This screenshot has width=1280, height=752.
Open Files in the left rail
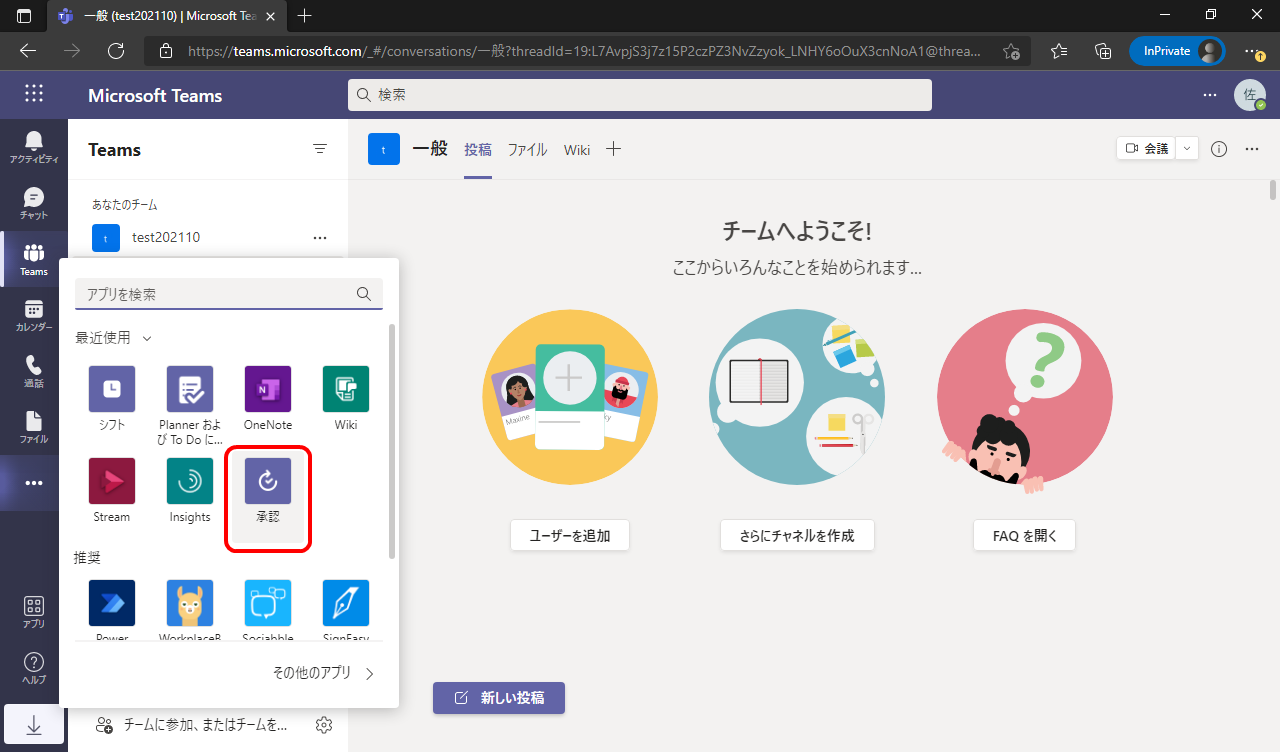(x=34, y=427)
